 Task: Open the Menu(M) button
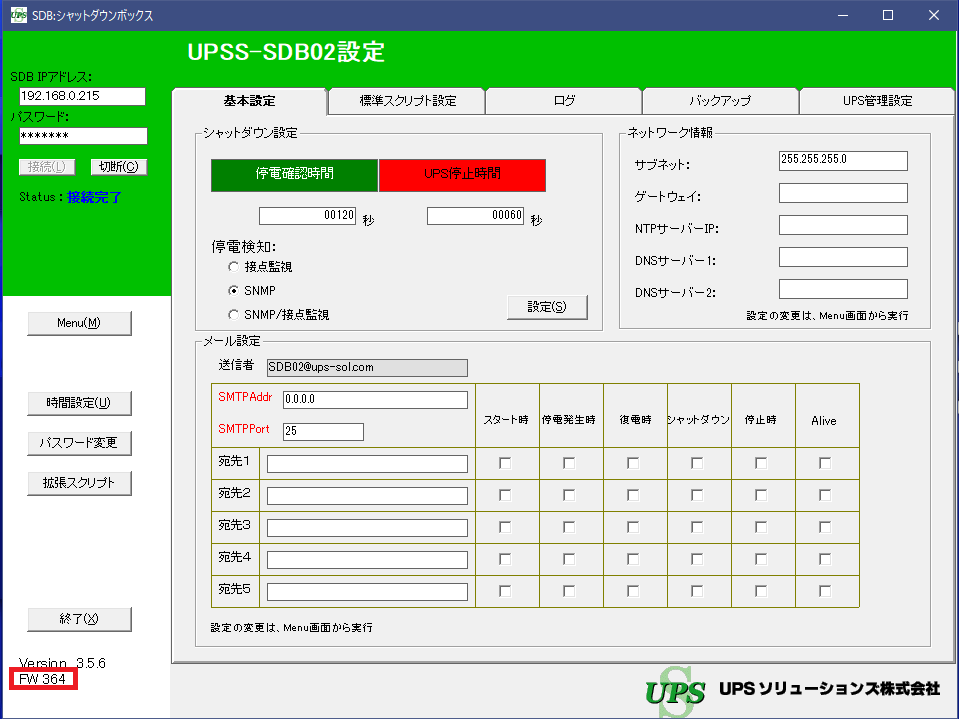[x=79, y=323]
